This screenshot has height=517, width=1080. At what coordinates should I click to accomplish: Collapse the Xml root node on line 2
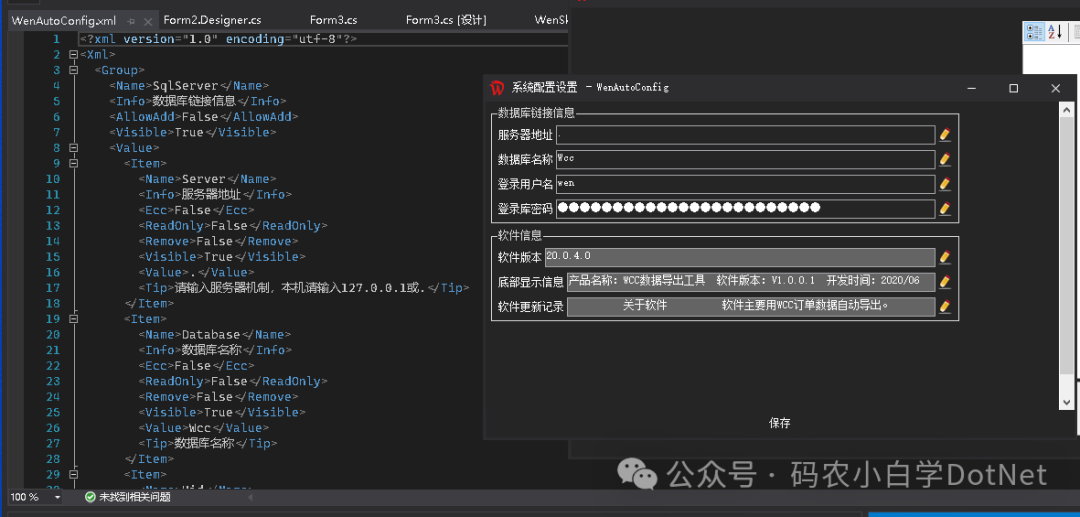[x=73, y=55]
